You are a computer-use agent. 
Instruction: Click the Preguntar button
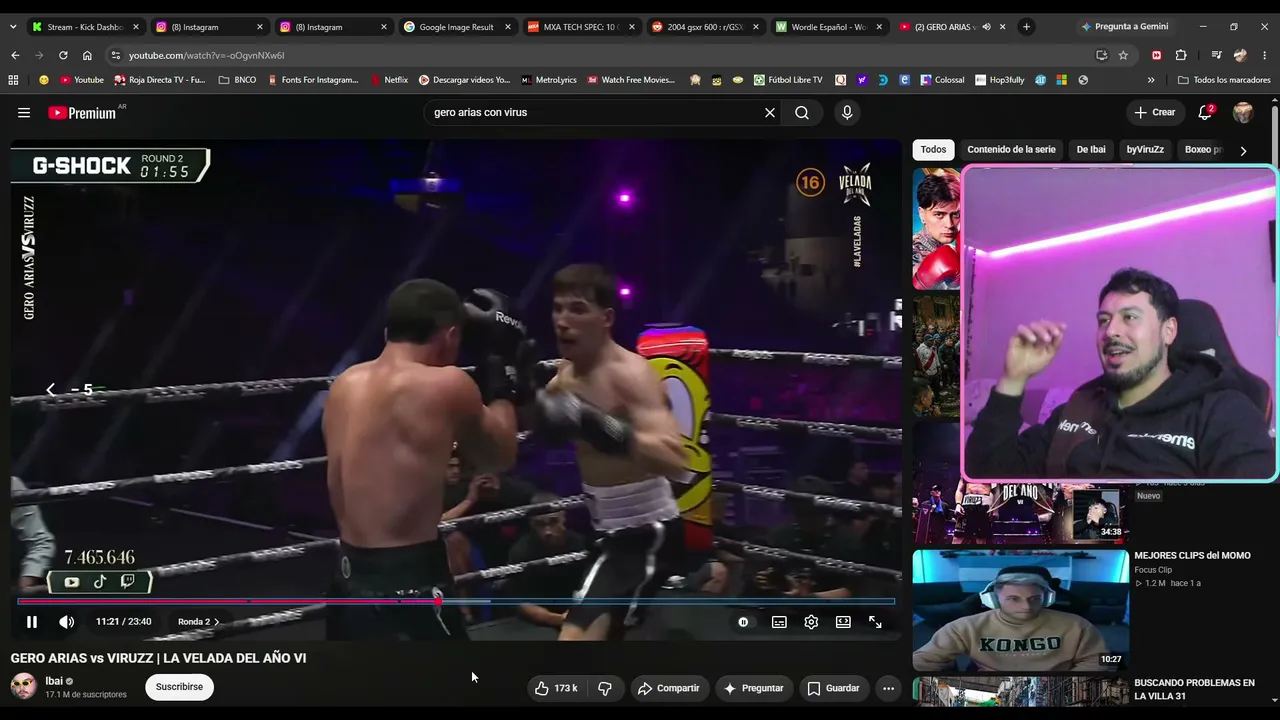[x=753, y=688]
